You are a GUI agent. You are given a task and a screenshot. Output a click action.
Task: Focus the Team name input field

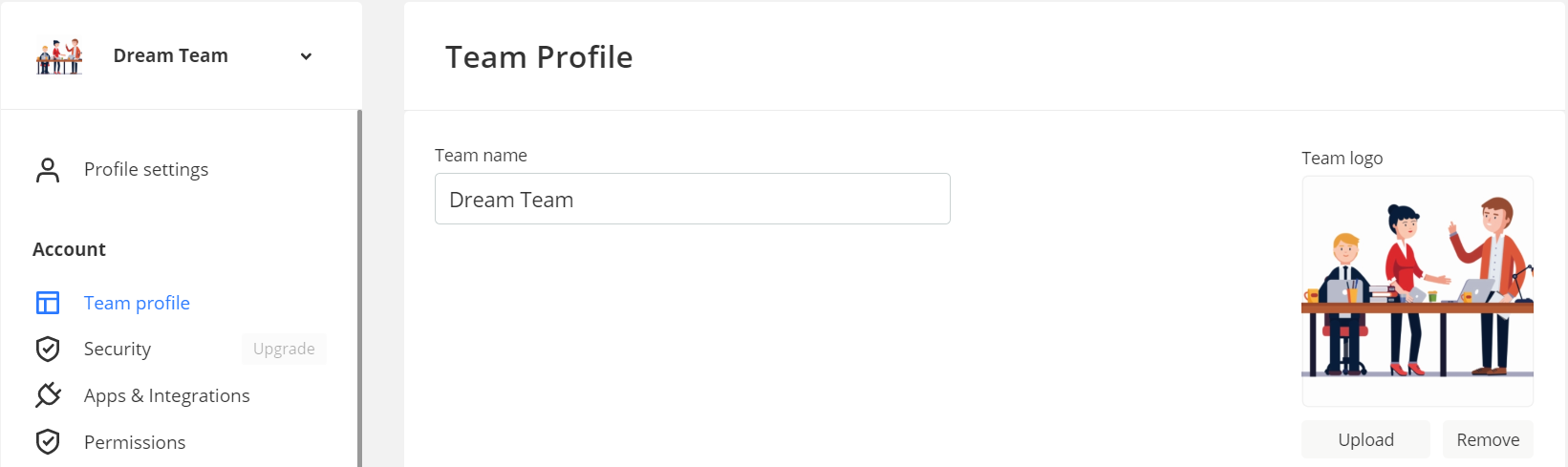pyautogui.click(x=692, y=200)
